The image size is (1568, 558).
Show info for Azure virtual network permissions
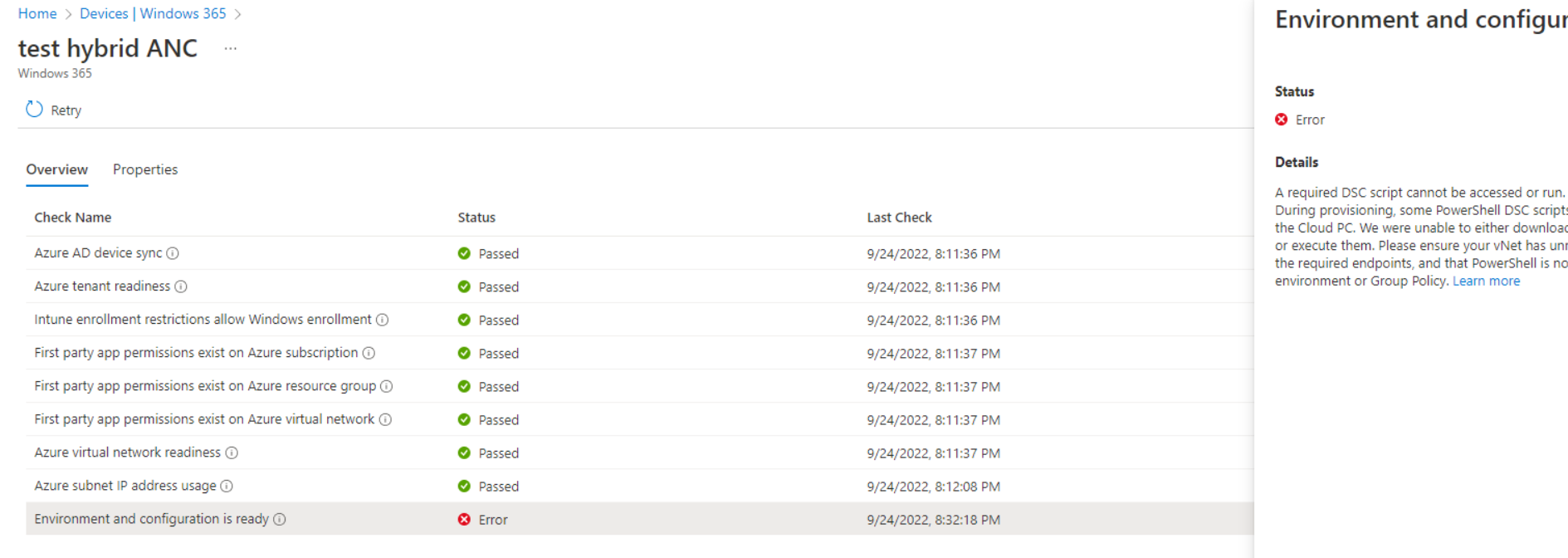coord(385,419)
